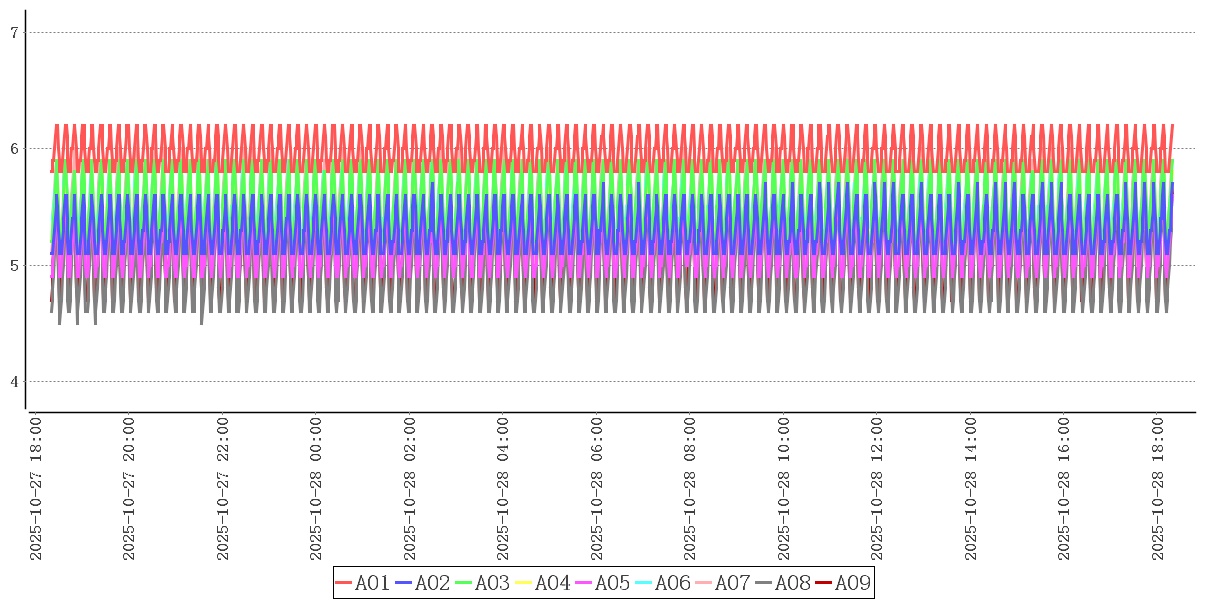1207x600 pixels.
Task: Click the cyan A06 legend color swatch
Action: pos(644,583)
